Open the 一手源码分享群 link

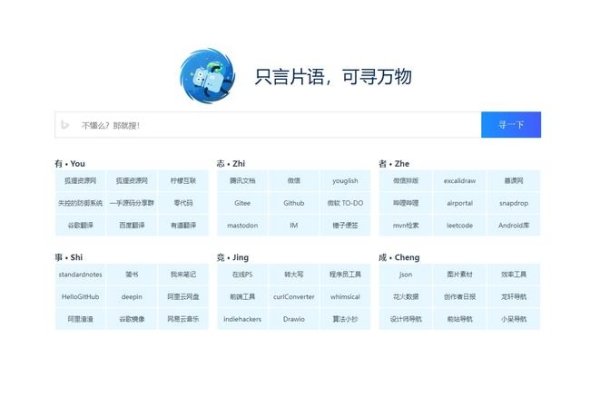tap(132, 203)
